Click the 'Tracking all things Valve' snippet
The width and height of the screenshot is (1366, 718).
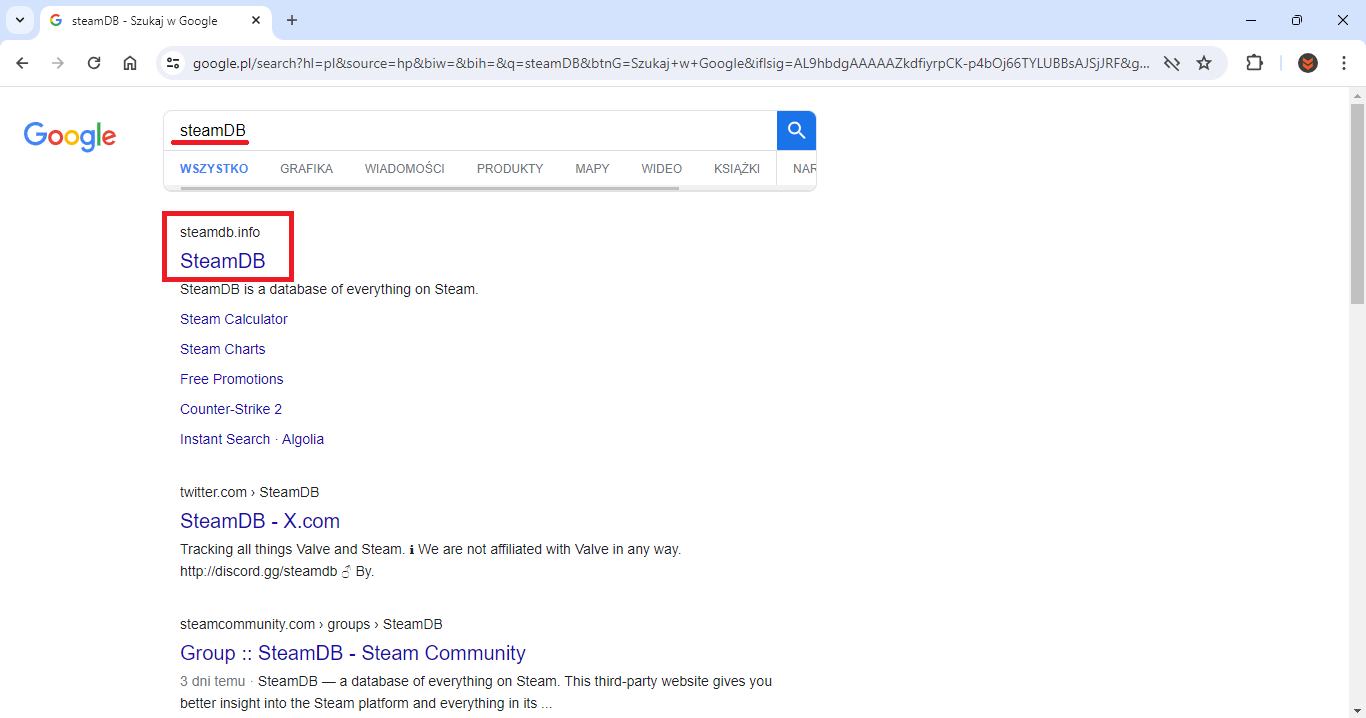431,560
